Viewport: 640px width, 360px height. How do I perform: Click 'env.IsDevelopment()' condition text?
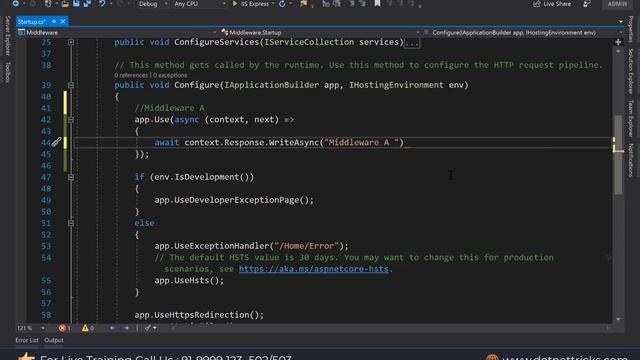point(202,177)
